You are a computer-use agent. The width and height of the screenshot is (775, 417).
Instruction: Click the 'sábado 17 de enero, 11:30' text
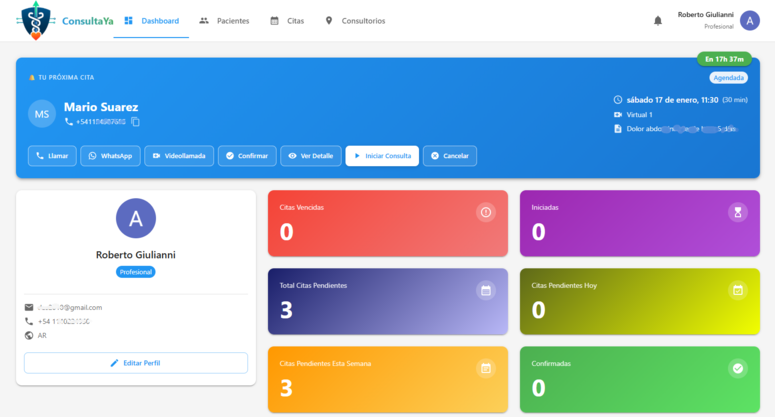coord(672,100)
